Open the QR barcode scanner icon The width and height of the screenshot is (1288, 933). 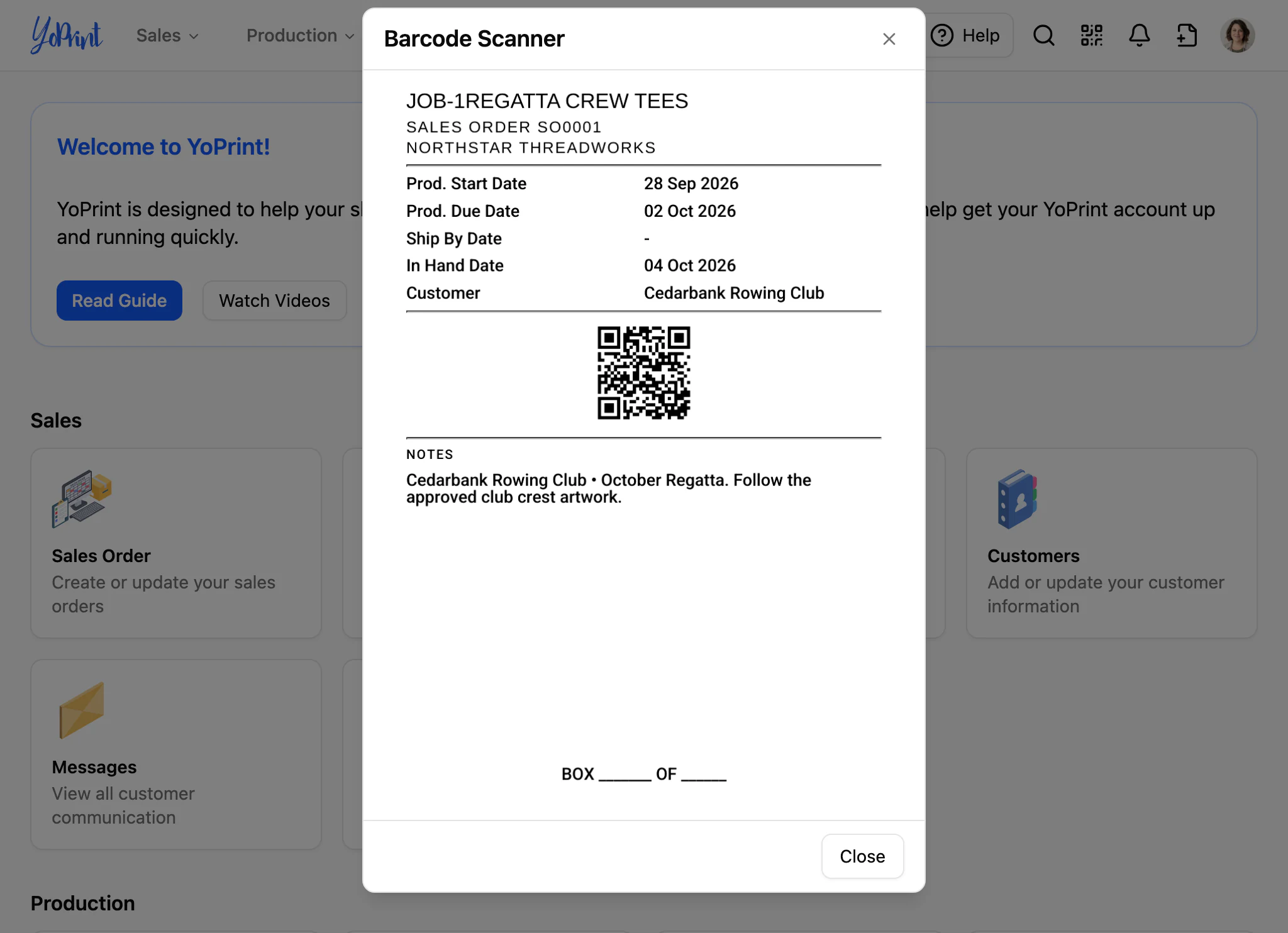(x=1092, y=35)
